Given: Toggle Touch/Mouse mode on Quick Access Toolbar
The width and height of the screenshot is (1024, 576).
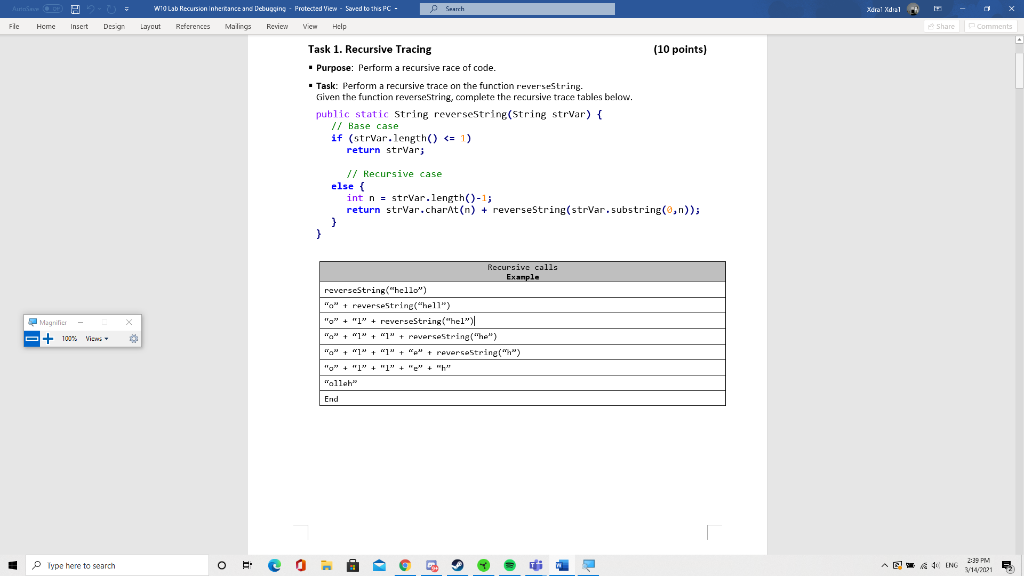Looking at the screenshot, I should (x=128, y=9).
